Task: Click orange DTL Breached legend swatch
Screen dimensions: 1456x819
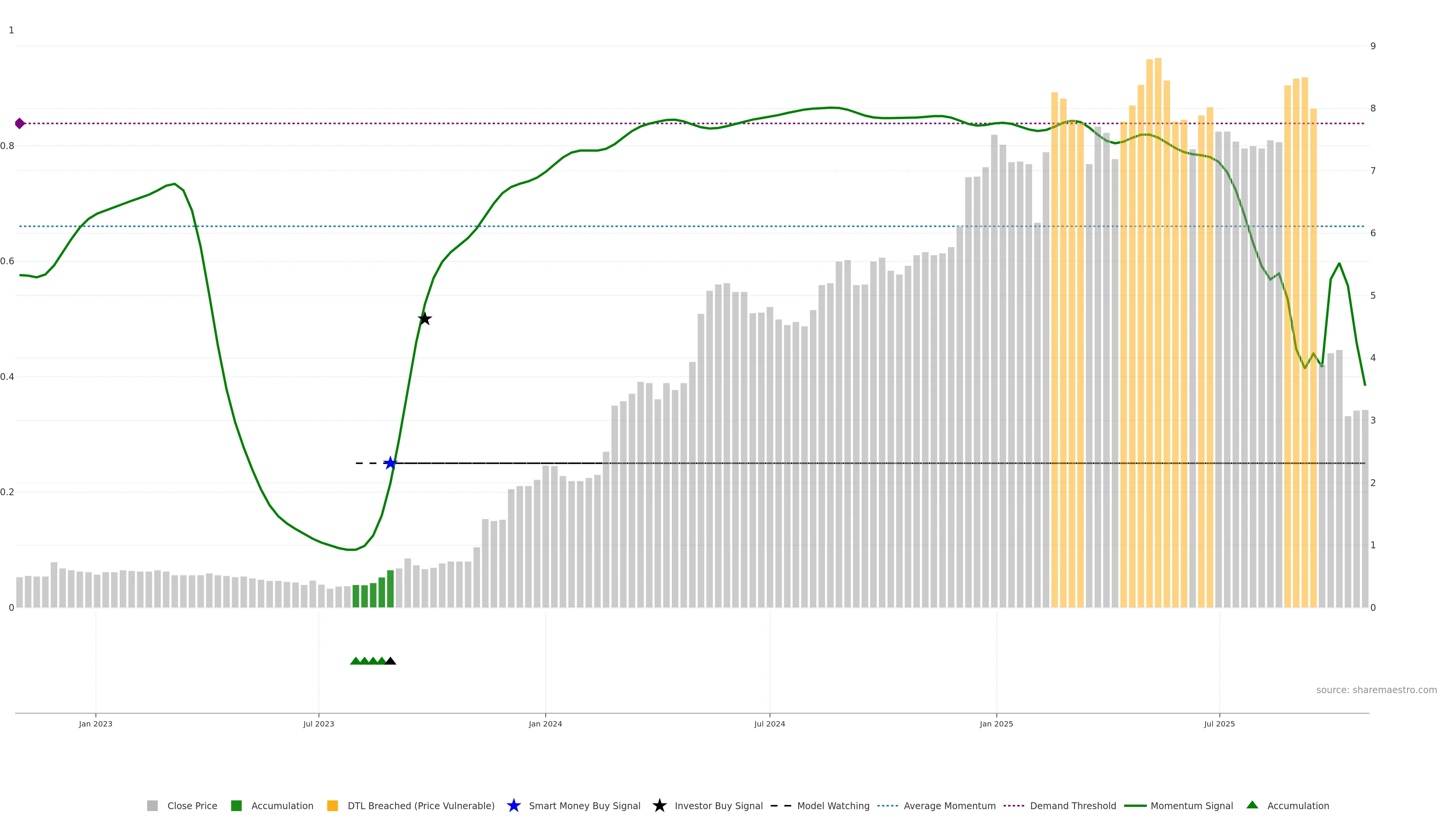Action: (333, 806)
